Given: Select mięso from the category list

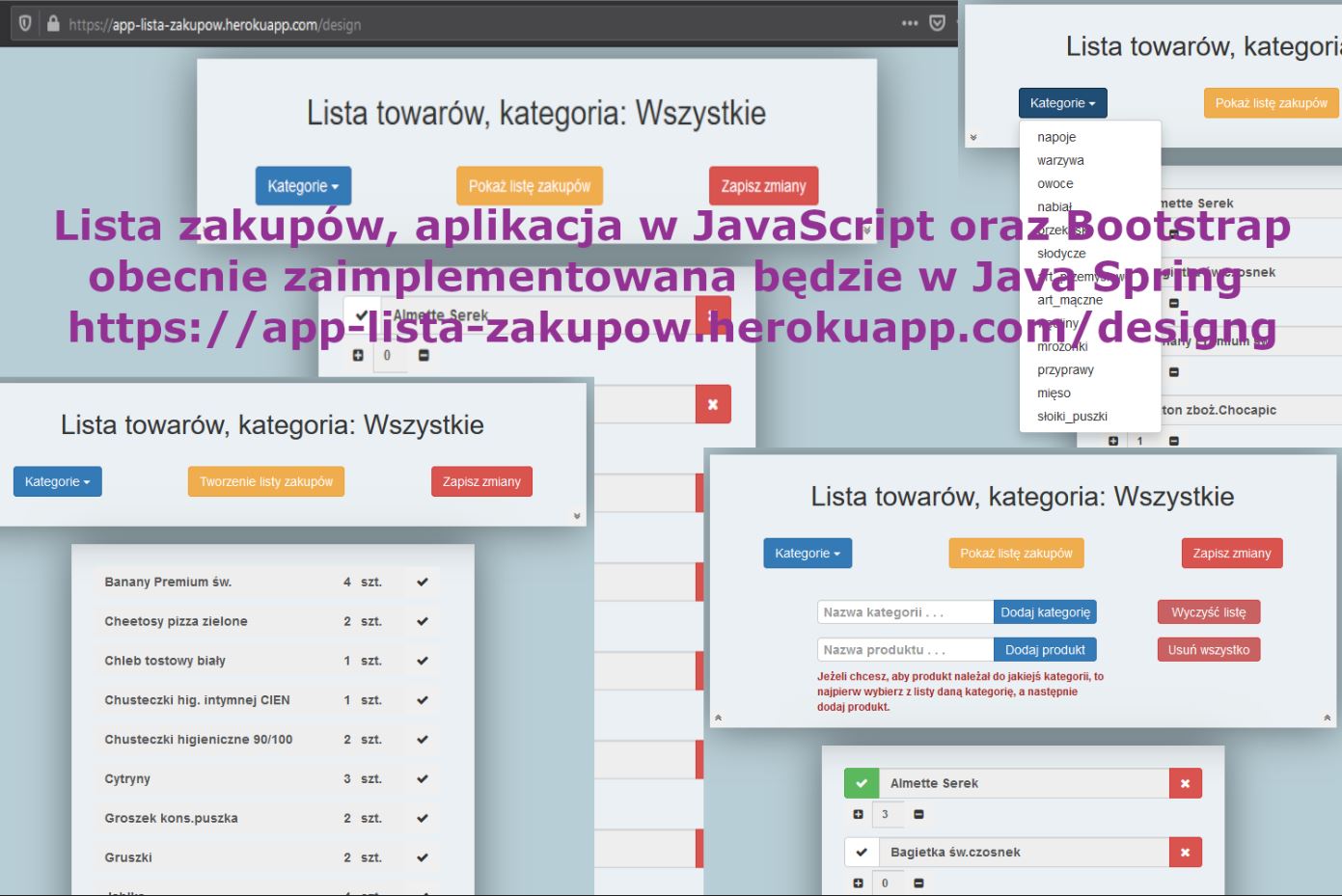Looking at the screenshot, I should (1054, 393).
